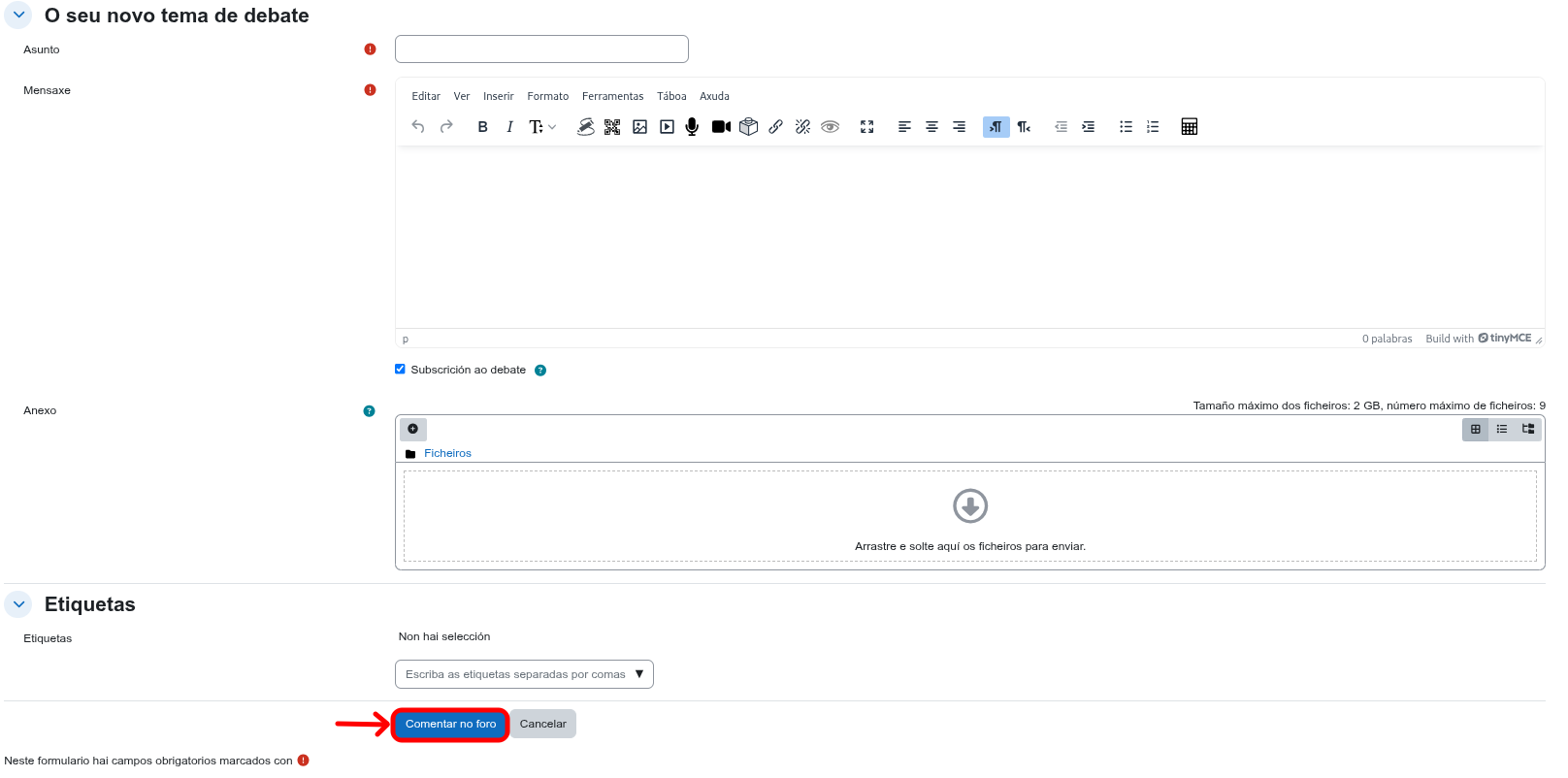Increase indent in the editor
Image resolution: width=1568 pixels, height=778 pixels.
(x=1088, y=127)
